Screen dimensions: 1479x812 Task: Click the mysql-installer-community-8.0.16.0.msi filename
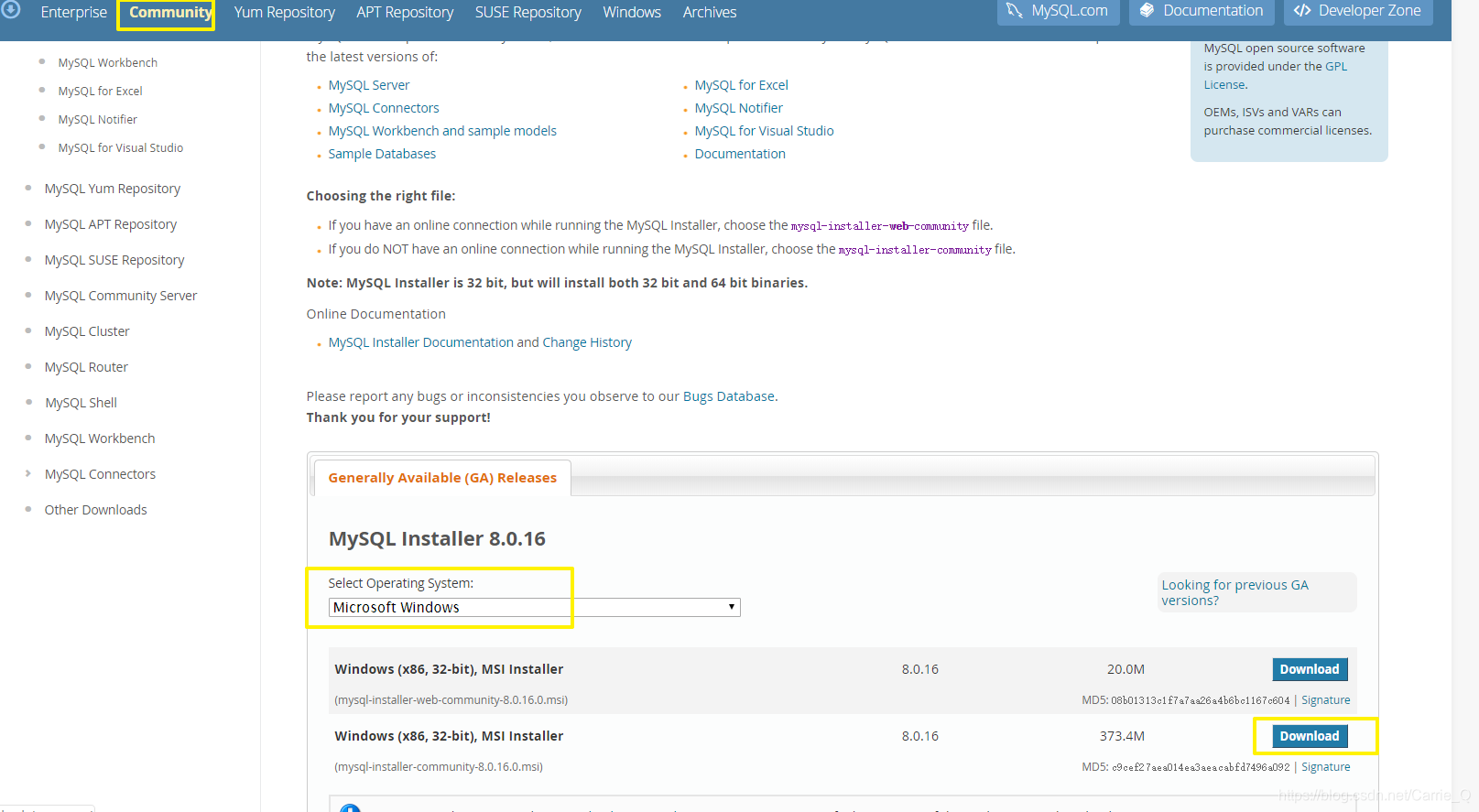coord(439,767)
